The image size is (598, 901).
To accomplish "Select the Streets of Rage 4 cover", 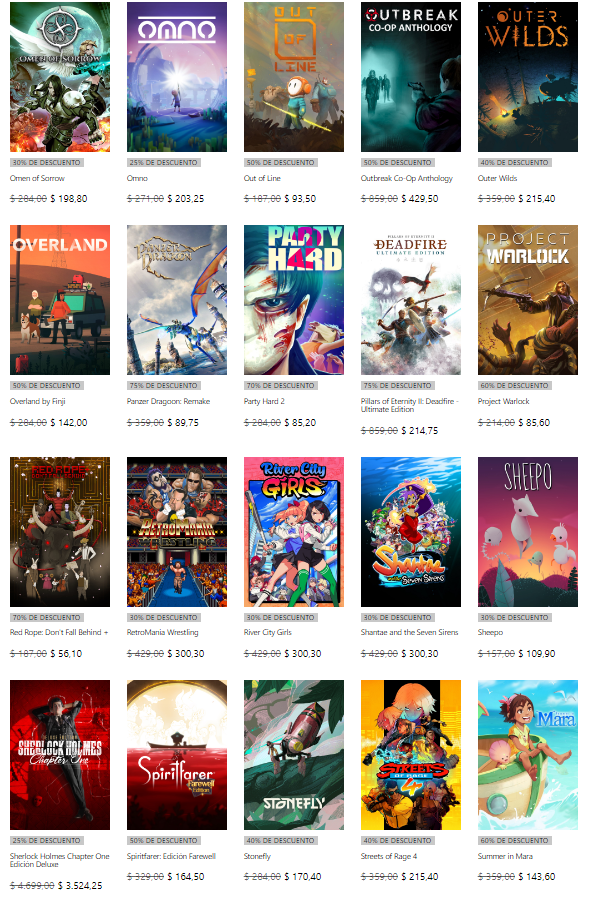I will [411, 755].
